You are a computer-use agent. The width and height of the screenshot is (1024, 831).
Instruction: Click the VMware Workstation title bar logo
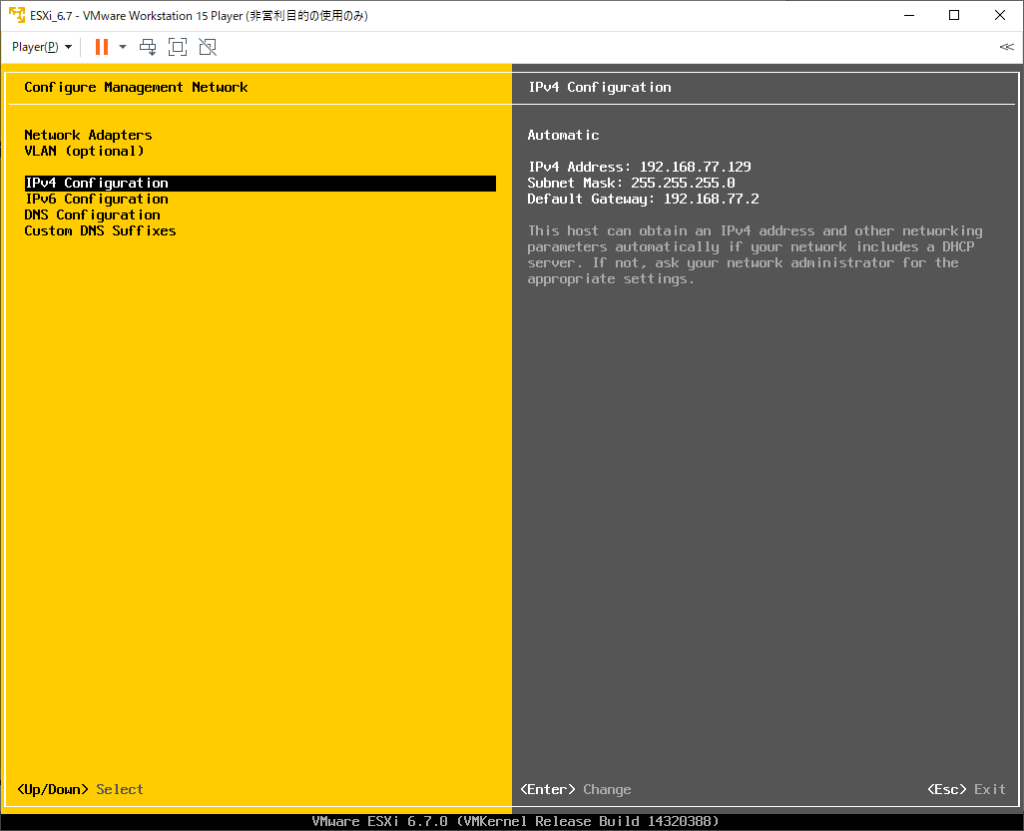[17, 15]
